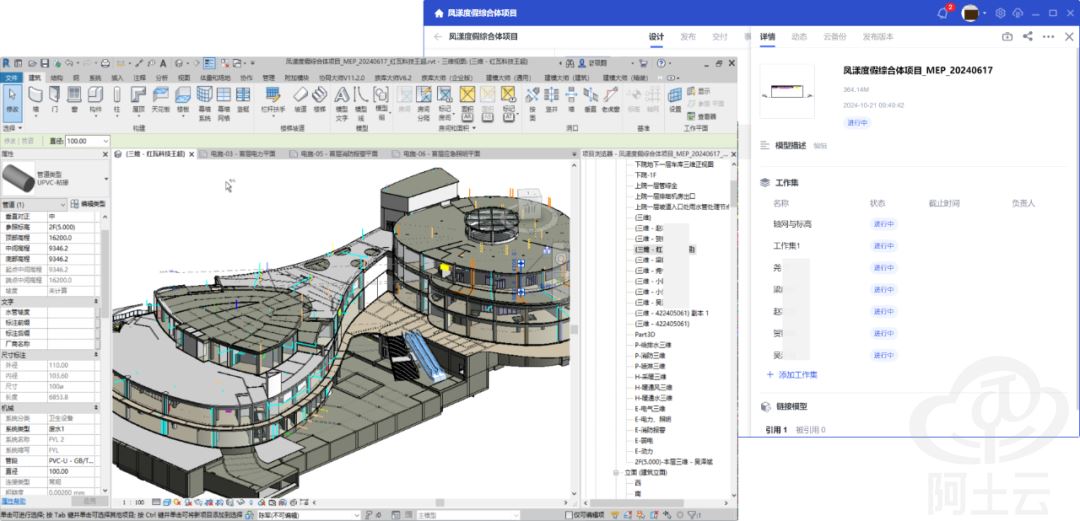This screenshot has width=1080, height=521.
Task: Open the notification bell in cloud header
Action: coord(943,12)
